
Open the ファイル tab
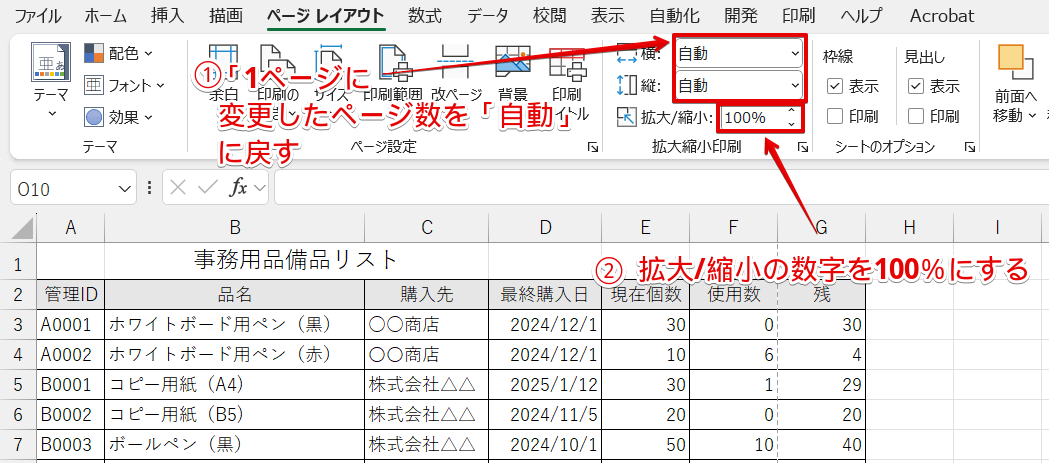[38, 15]
